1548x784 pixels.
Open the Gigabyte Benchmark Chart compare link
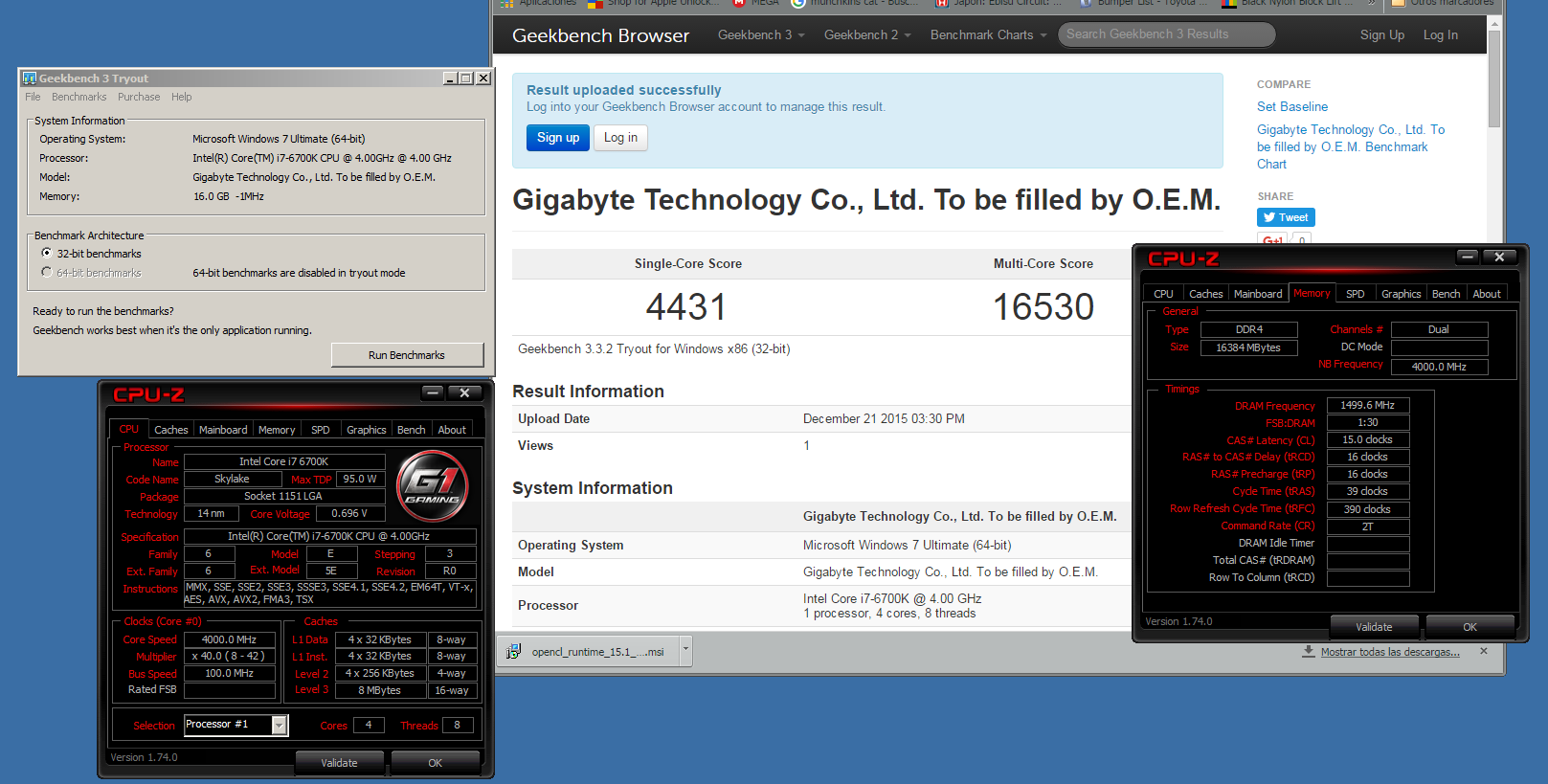[1351, 146]
